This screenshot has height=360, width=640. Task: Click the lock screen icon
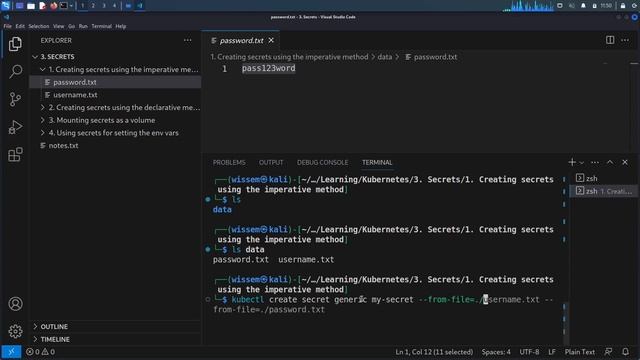623,6
